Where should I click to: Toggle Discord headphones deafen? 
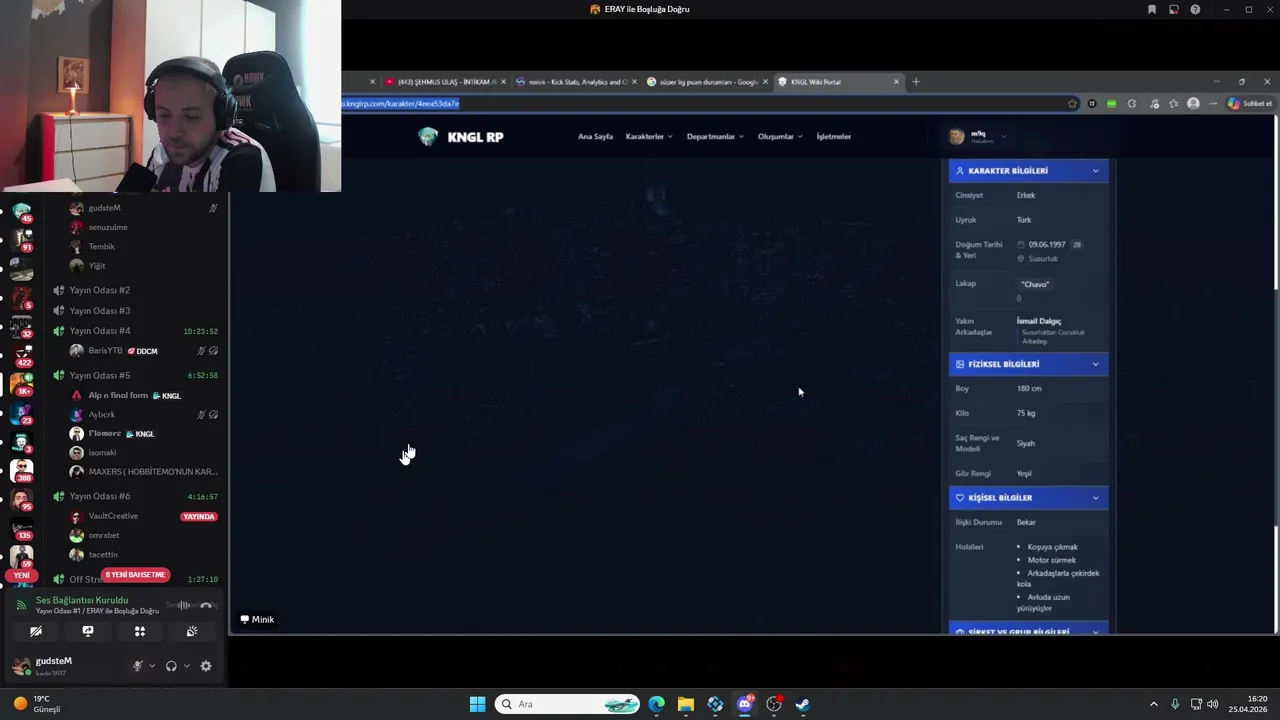(171, 666)
